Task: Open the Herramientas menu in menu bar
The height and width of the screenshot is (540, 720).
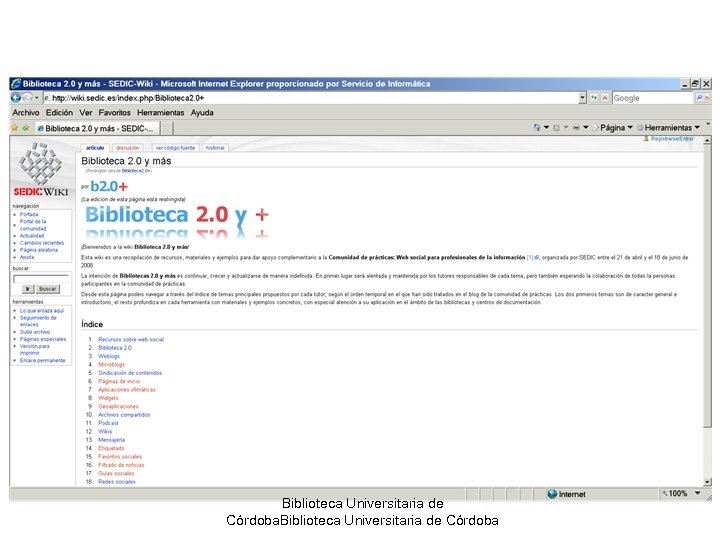Action: (x=160, y=112)
